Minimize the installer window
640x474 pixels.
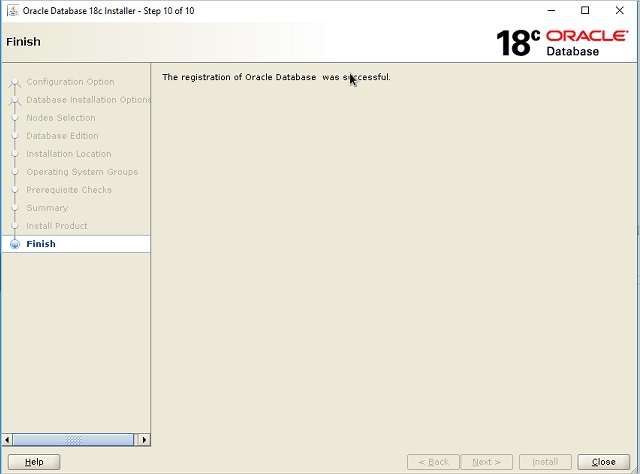coord(551,11)
